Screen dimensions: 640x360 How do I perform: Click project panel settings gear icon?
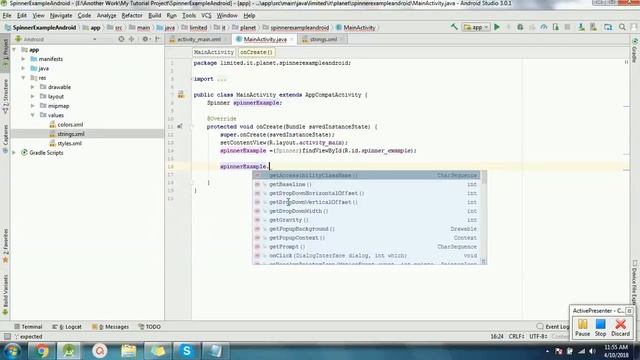click(x=145, y=39)
